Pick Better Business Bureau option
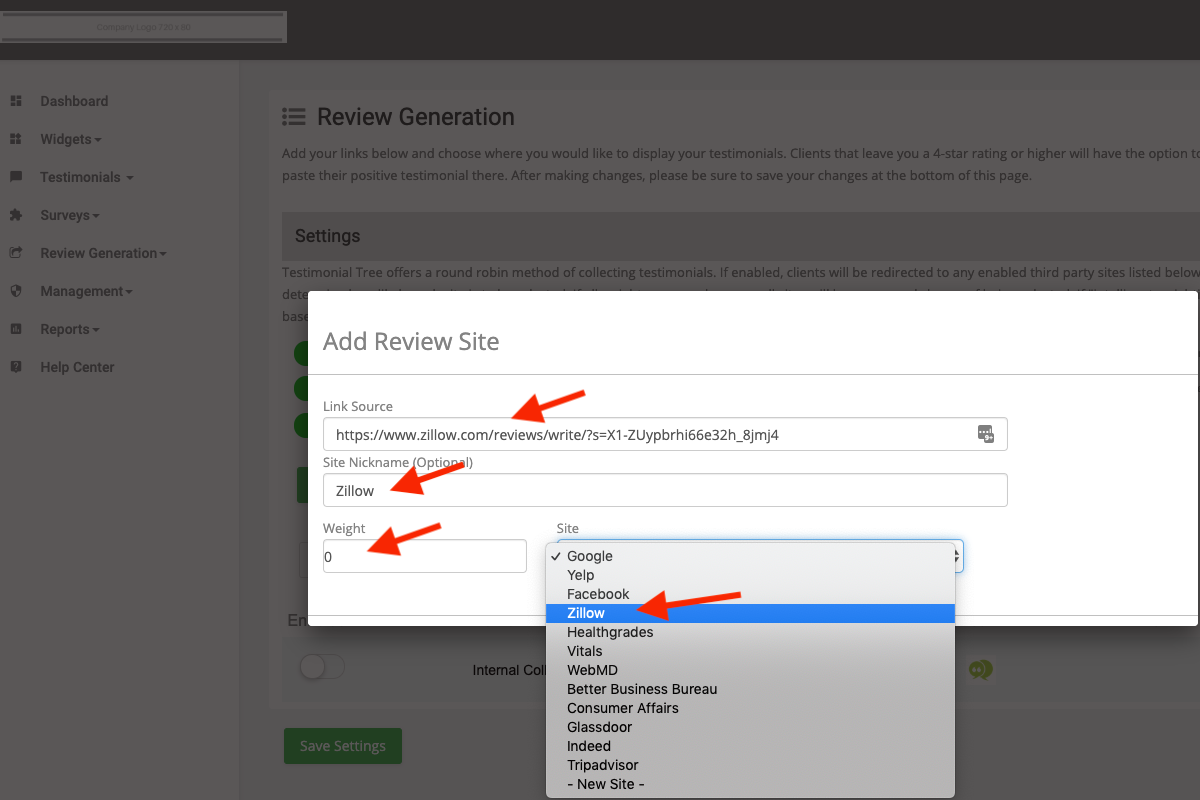This screenshot has height=800, width=1200. tap(750, 689)
